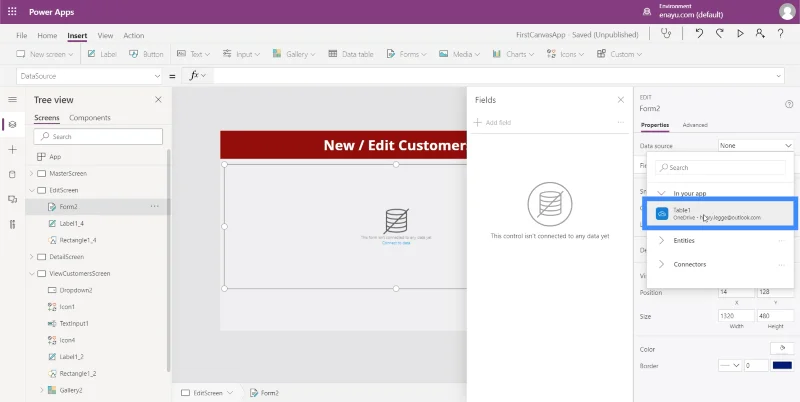This screenshot has width=800, height=402.
Task: Switch to the Properties tab
Action: pos(655,124)
